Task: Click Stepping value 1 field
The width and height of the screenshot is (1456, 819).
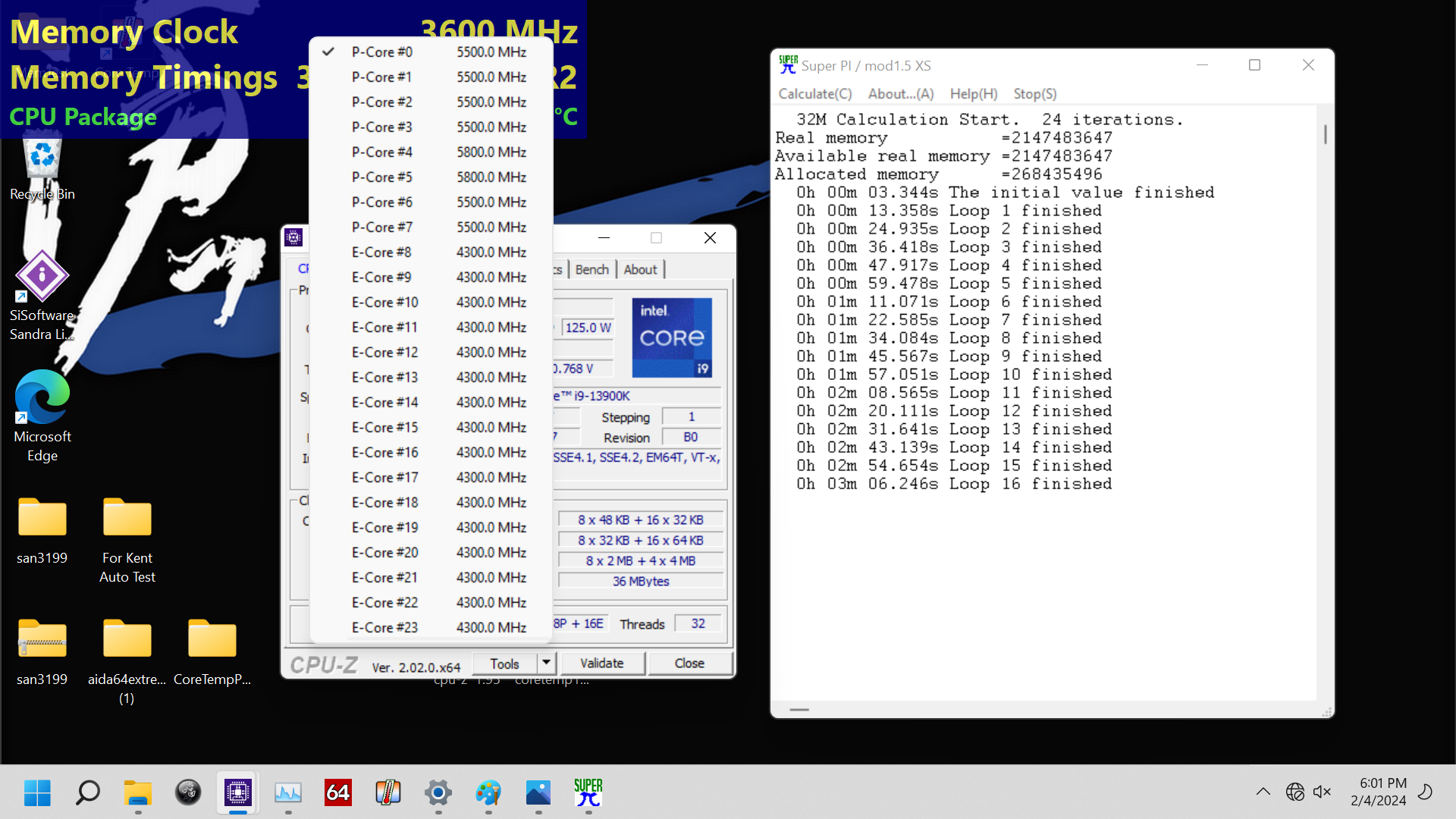Action: (691, 416)
